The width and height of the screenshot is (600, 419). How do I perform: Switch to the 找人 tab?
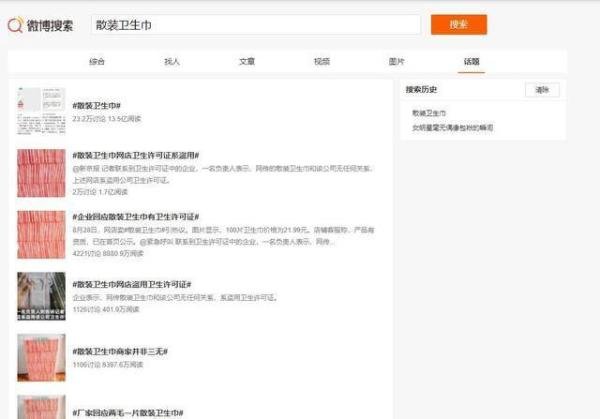pos(172,61)
